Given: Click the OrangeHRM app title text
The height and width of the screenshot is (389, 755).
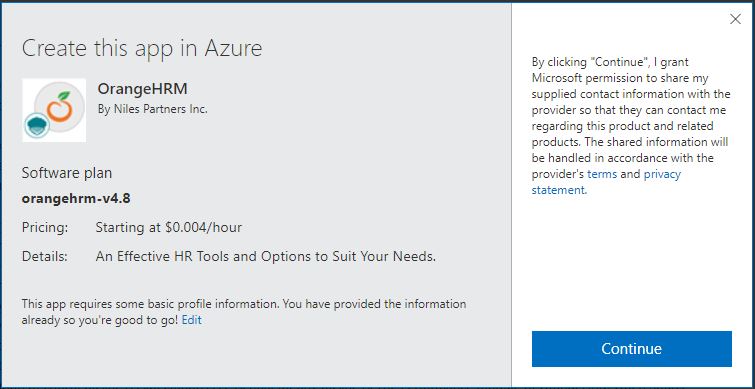Looking at the screenshot, I should [x=143, y=89].
